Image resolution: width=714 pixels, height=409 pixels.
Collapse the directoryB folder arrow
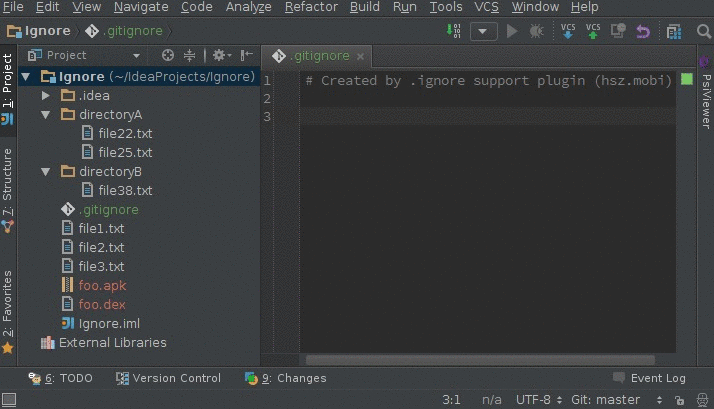click(46, 172)
